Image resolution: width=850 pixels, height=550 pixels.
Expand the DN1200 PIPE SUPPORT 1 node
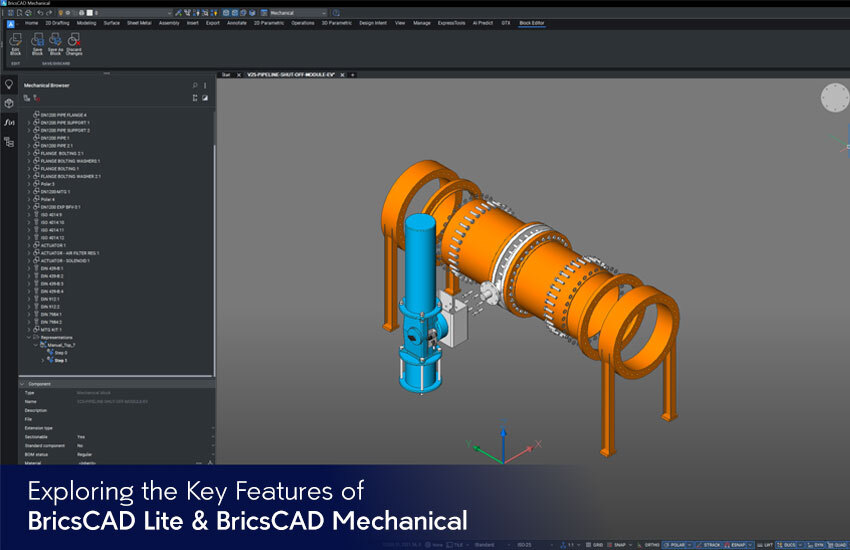pos(29,123)
